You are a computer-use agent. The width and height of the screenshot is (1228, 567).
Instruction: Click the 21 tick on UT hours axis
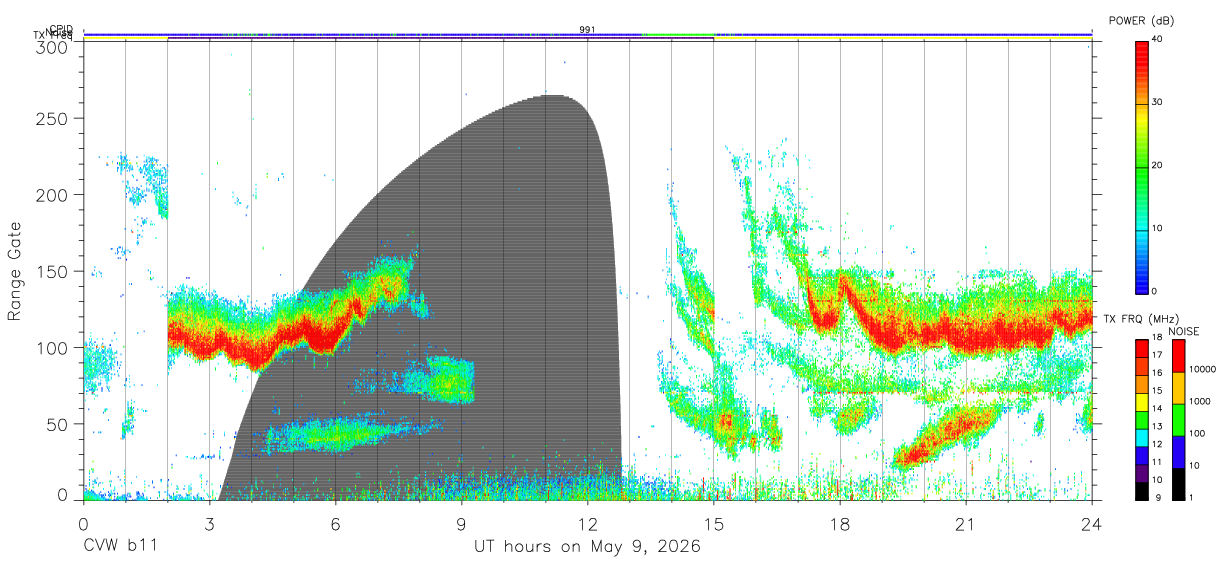coord(966,524)
